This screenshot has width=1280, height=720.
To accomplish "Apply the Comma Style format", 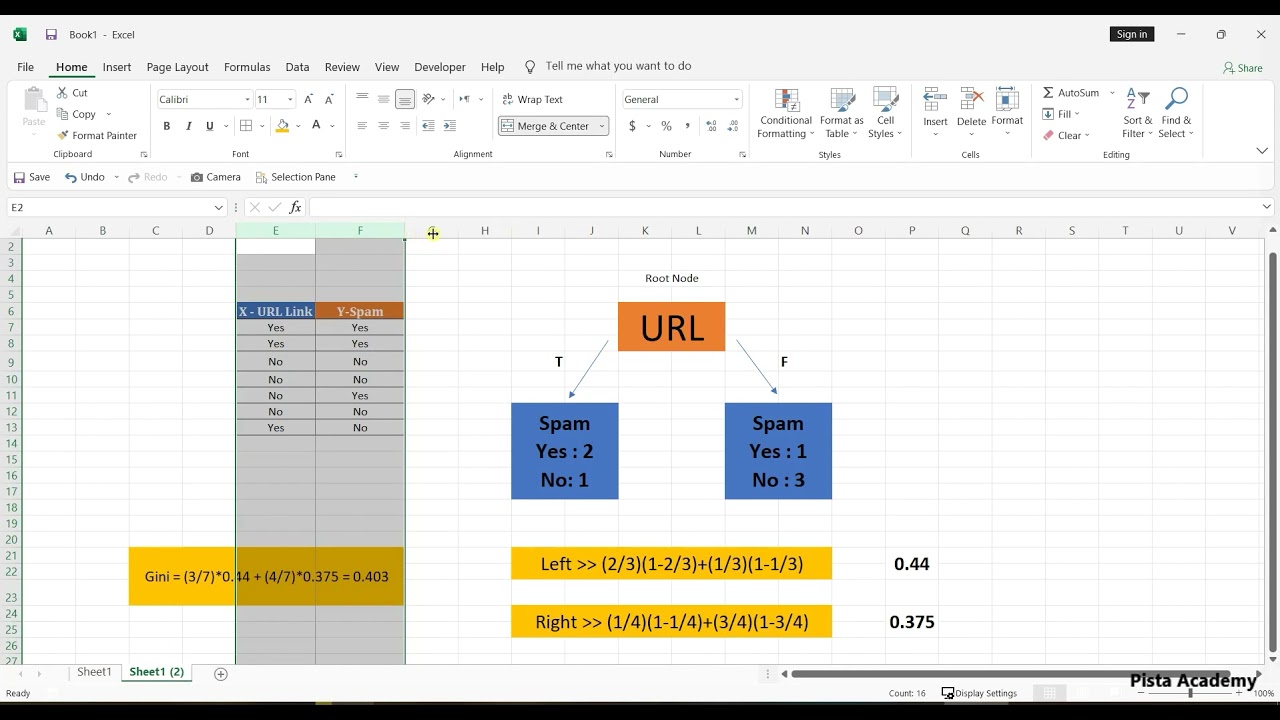I will coord(689,126).
